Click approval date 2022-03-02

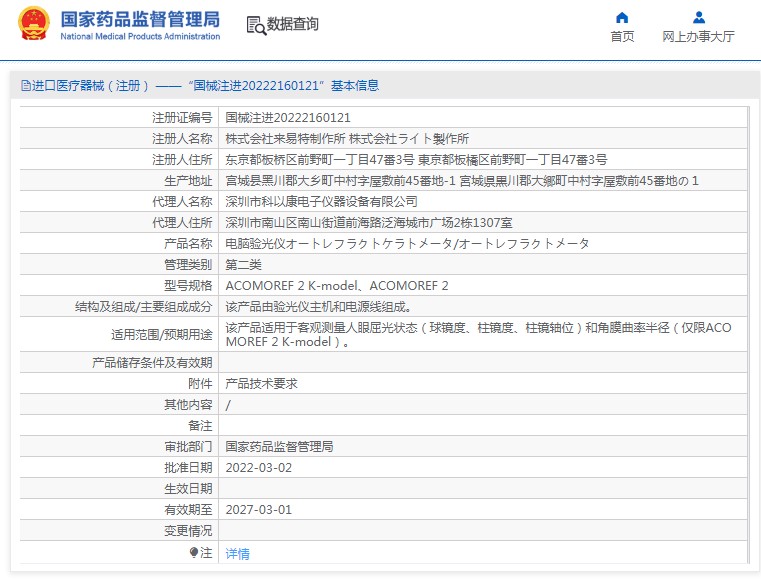coord(259,467)
